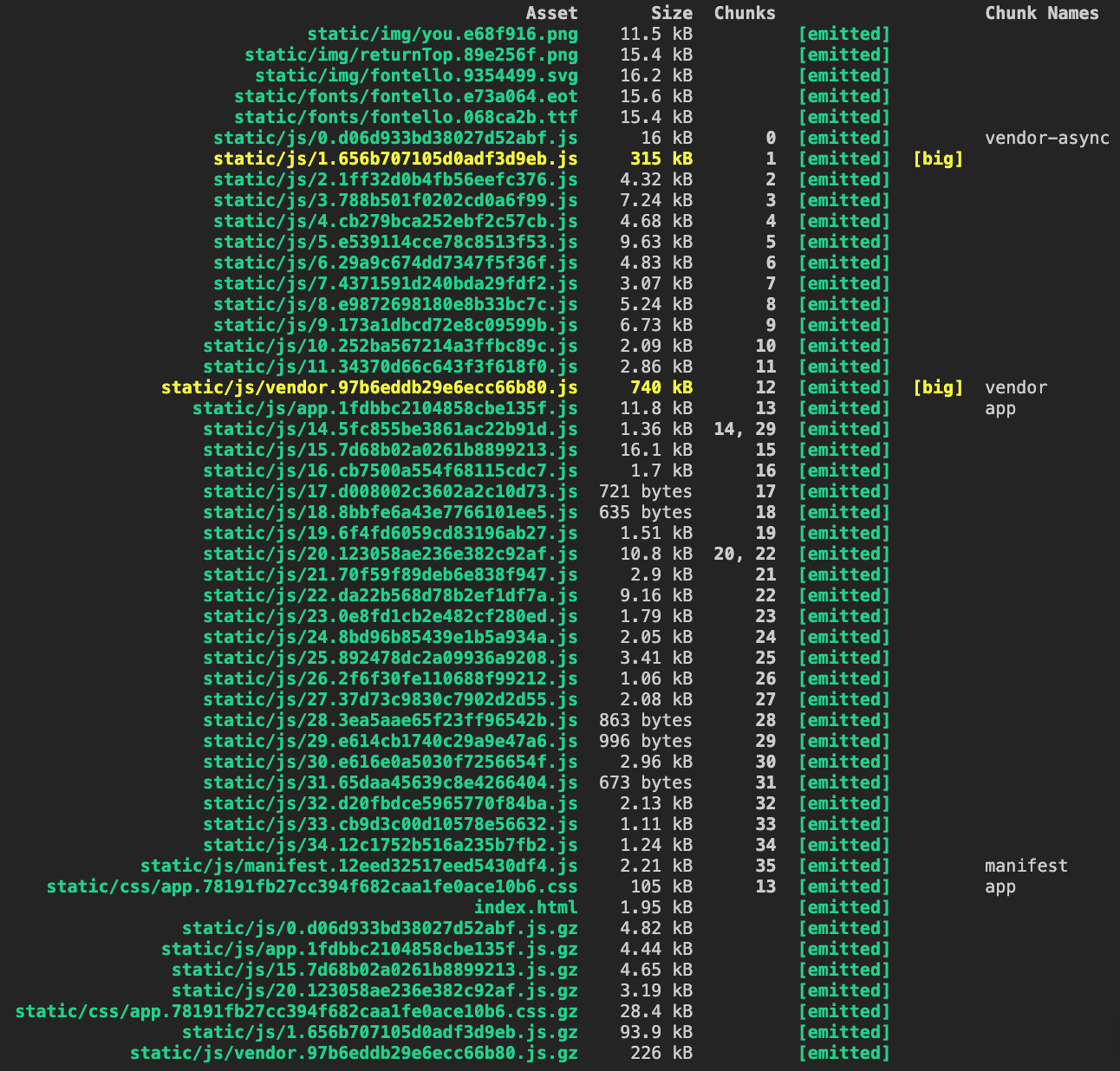Click the 721 bytes size value

645,491
